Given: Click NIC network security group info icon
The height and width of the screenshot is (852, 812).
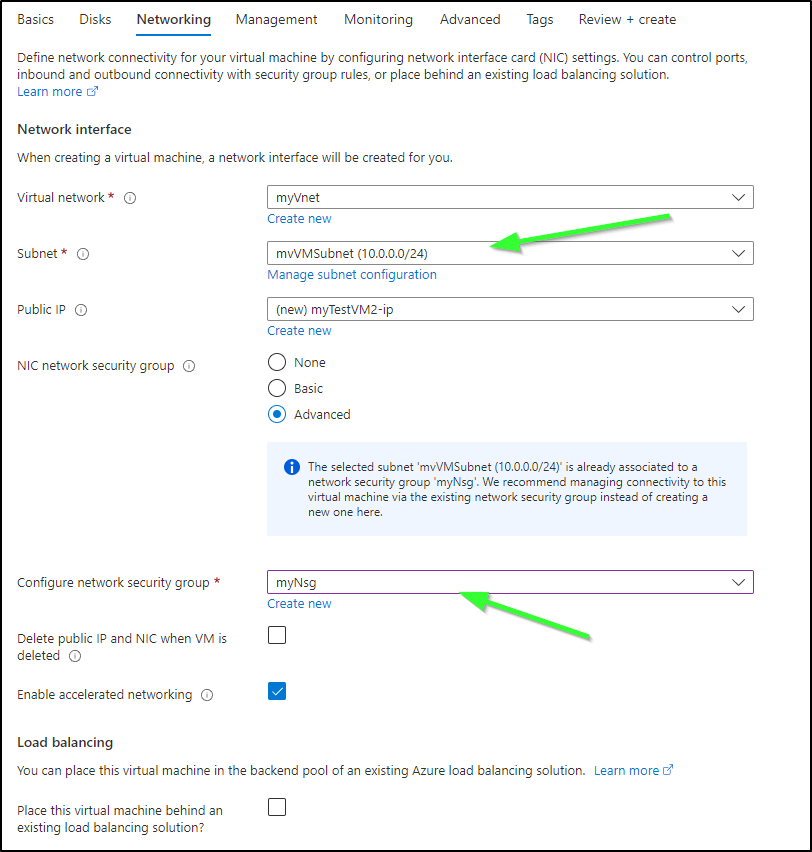Looking at the screenshot, I should tap(189, 366).
